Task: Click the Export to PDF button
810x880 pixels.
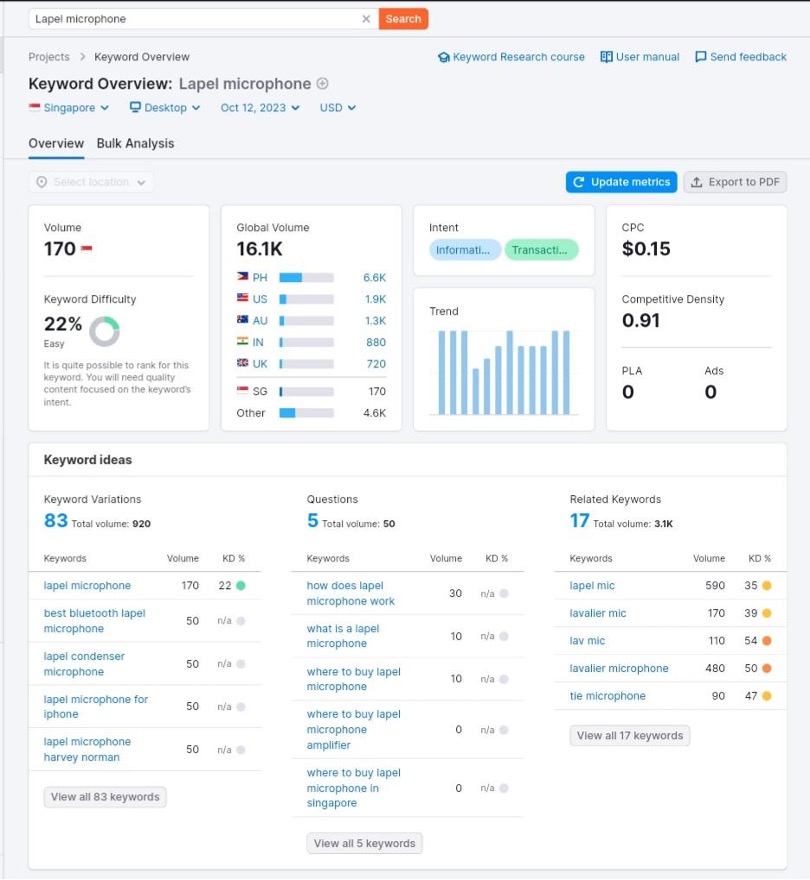Action: pyautogui.click(x=735, y=182)
